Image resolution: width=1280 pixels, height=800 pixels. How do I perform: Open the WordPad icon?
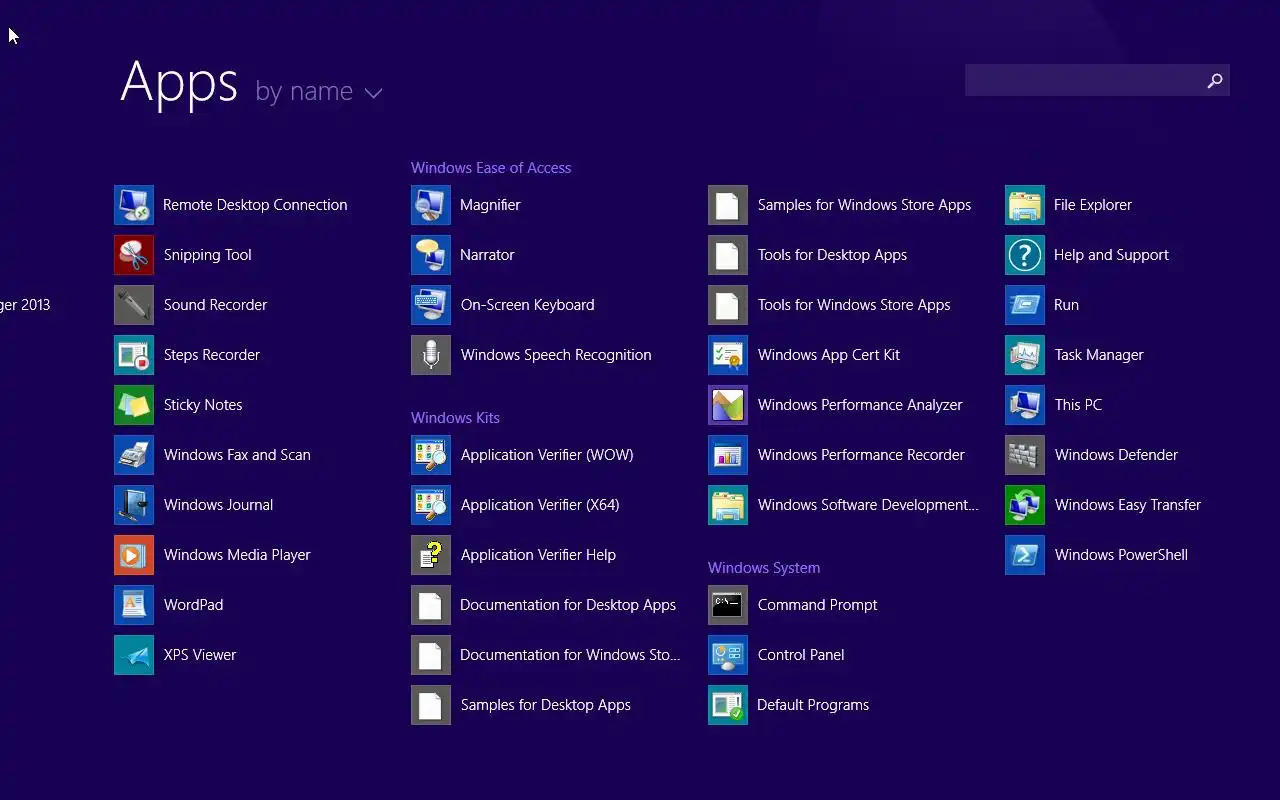[x=134, y=605]
